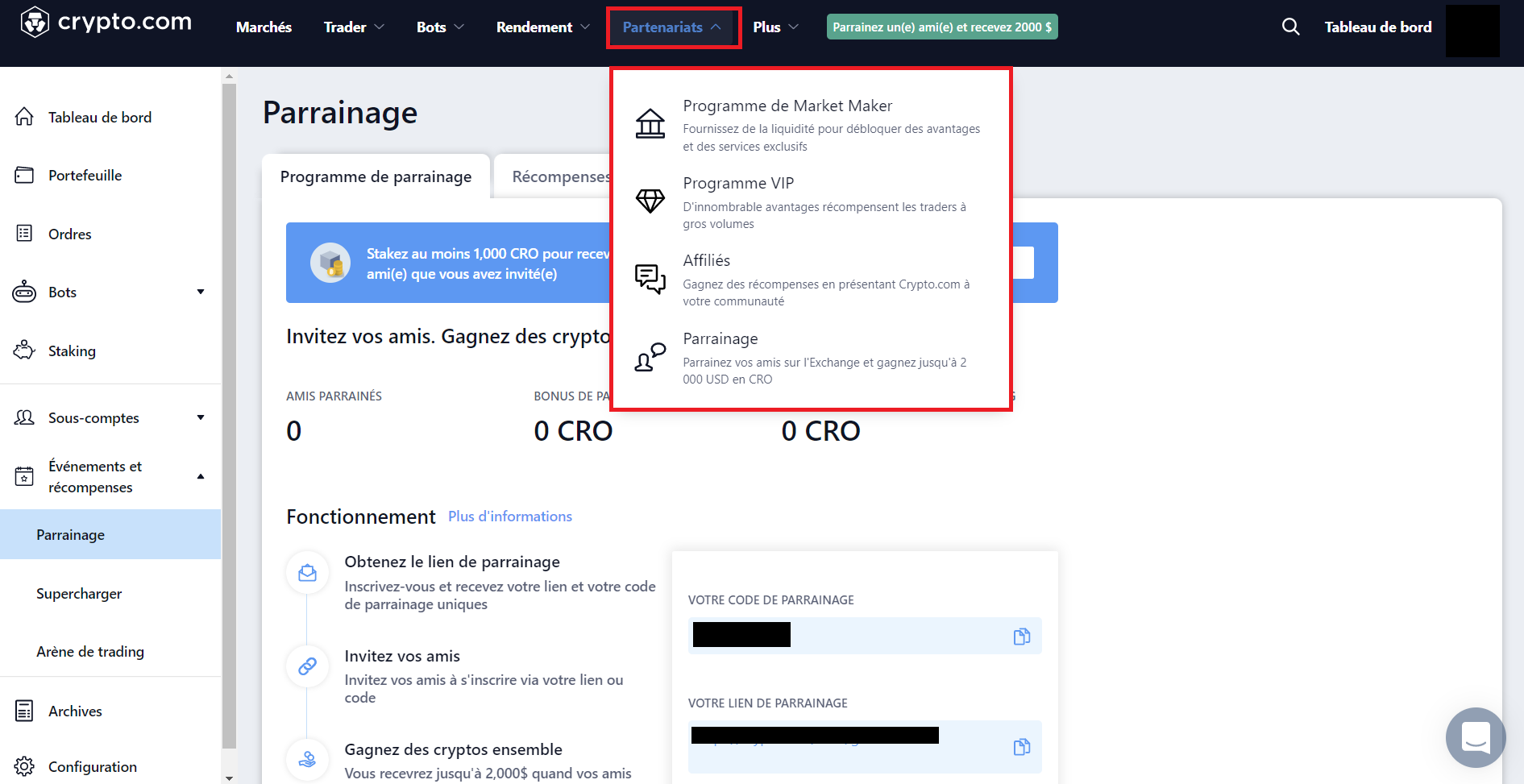
Task: Click the Bots robot icon in sidebar
Action: [24, 292]
